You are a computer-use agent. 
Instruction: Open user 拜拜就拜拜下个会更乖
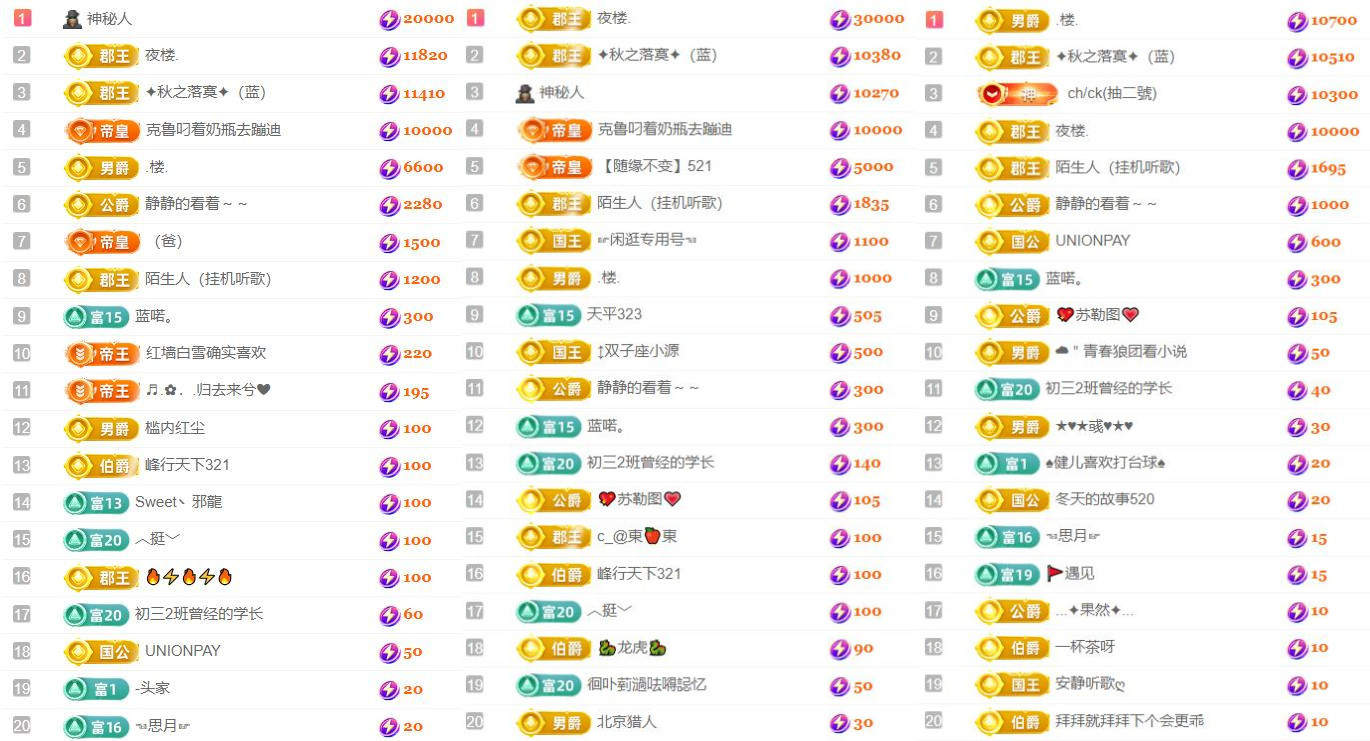pos(1130,721)
